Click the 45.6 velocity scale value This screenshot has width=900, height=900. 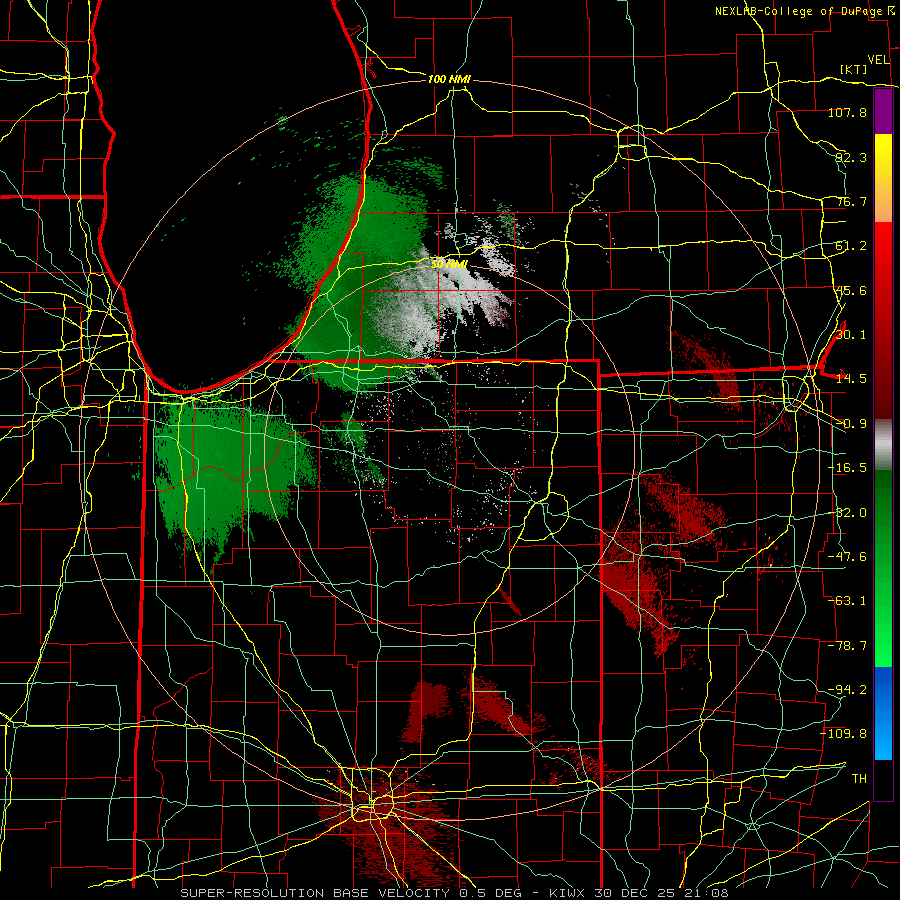[851, 290]
